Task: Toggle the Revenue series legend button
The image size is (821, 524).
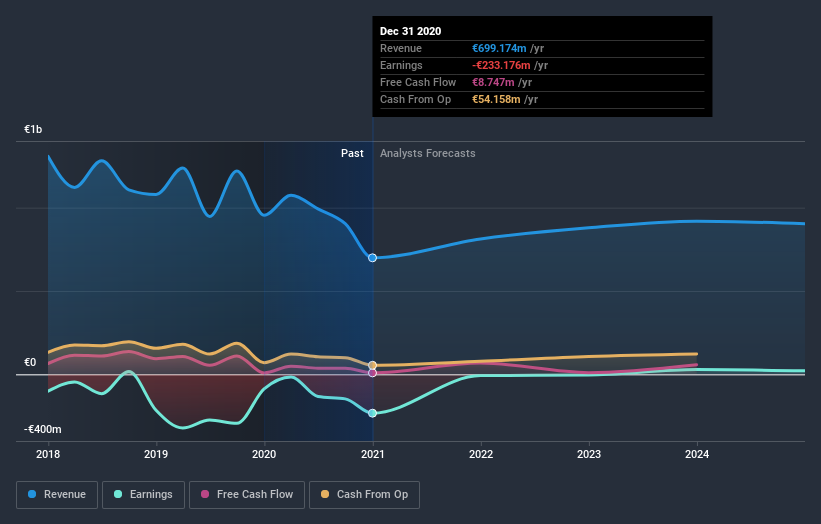Action: click(57, 495)
